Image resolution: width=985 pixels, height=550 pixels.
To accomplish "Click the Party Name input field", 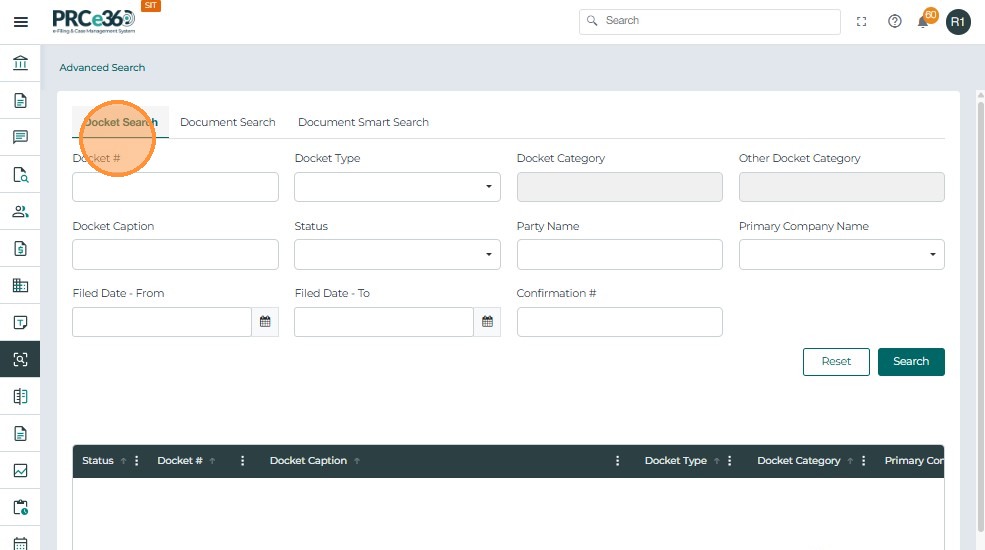I will point(619,255).
